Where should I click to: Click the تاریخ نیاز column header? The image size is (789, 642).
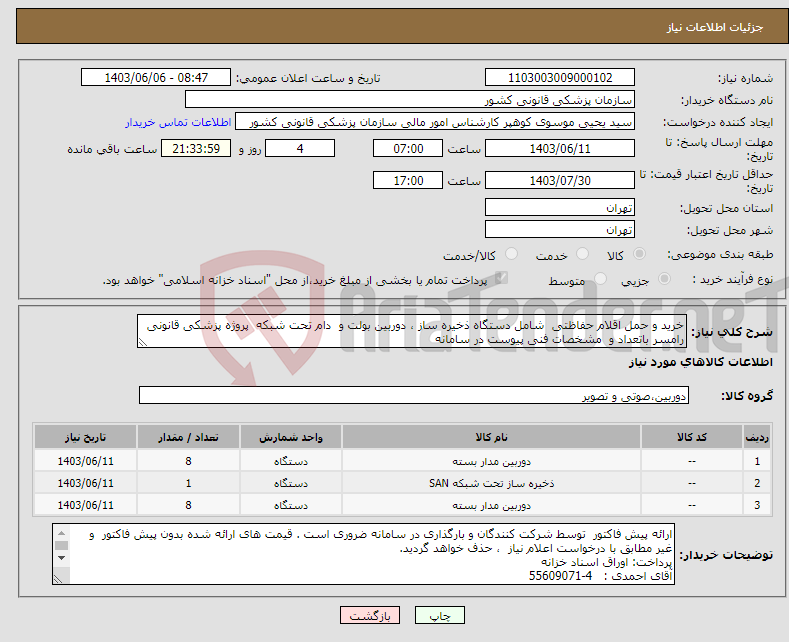pos(86,437)
